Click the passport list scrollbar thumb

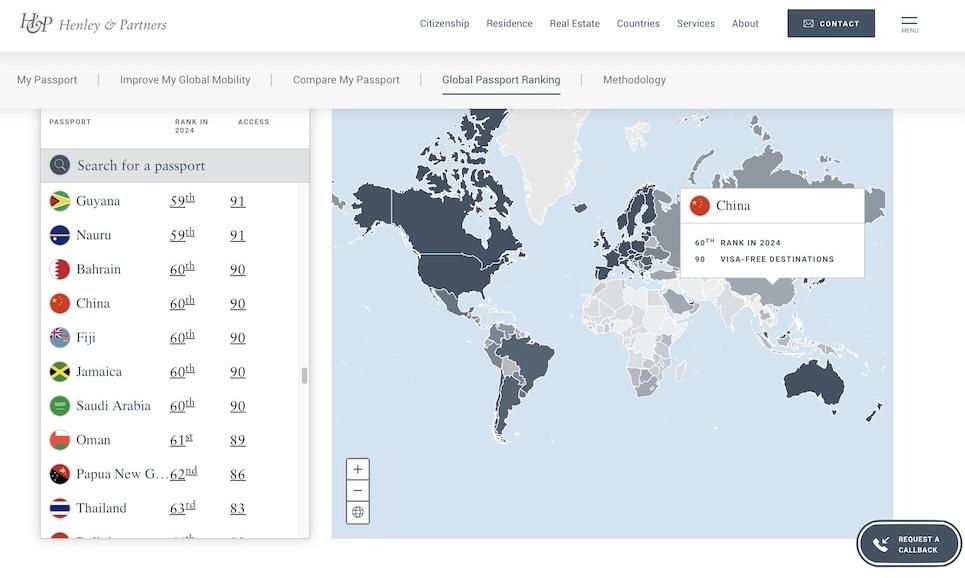[x=304, y=375]
